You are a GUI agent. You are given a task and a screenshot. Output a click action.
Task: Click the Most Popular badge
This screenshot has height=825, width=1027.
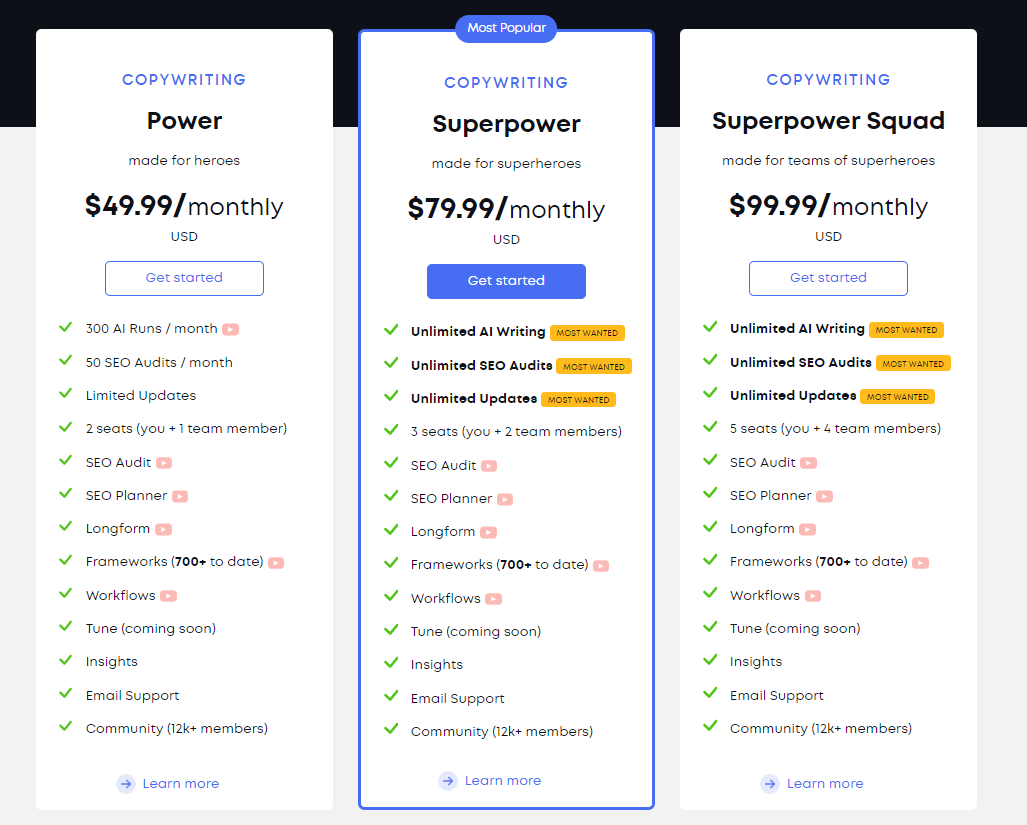pyautogui.click(x=506, y=28)
